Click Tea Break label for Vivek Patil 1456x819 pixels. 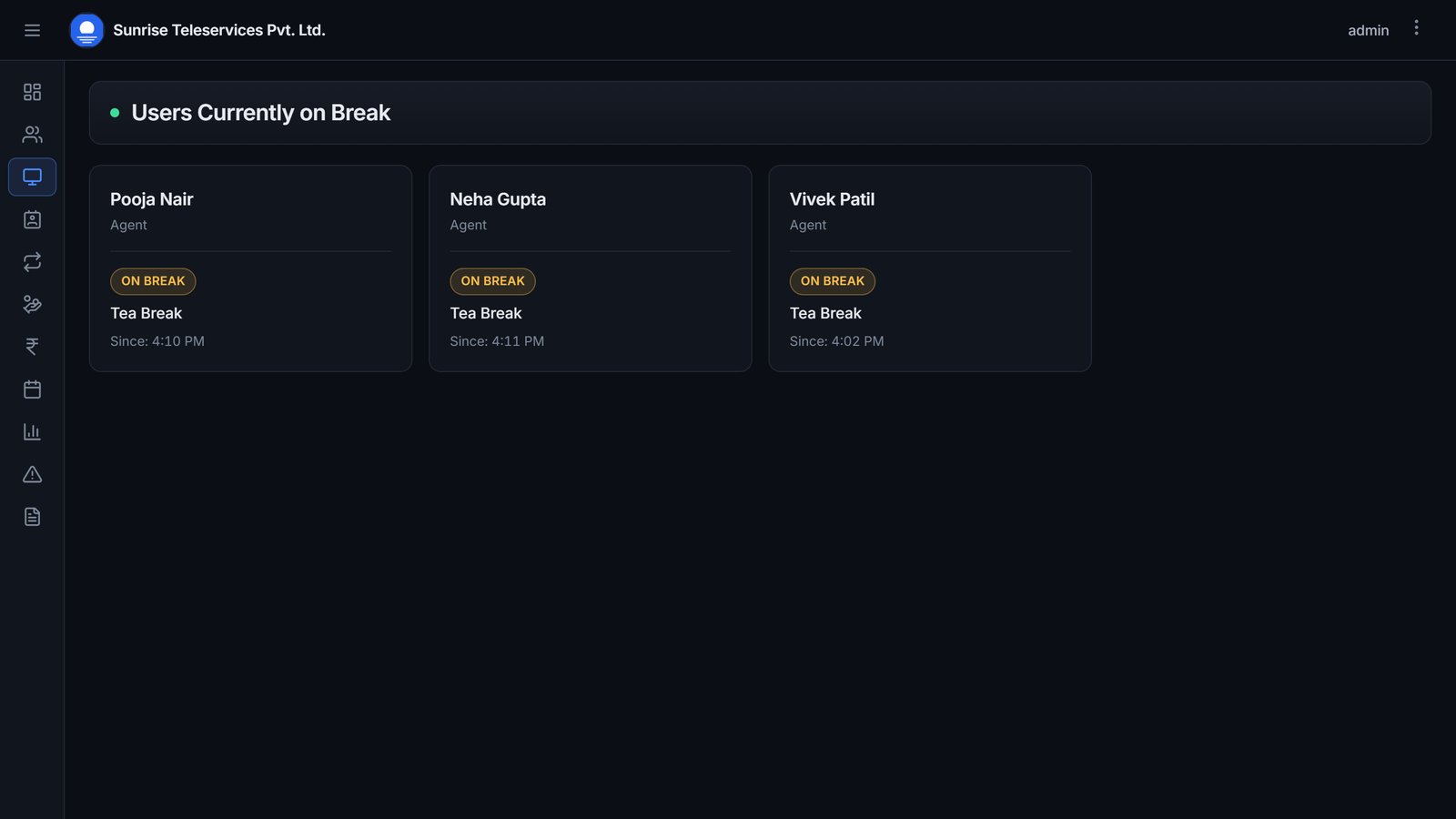pyautogui.click(x=825, y=313)
